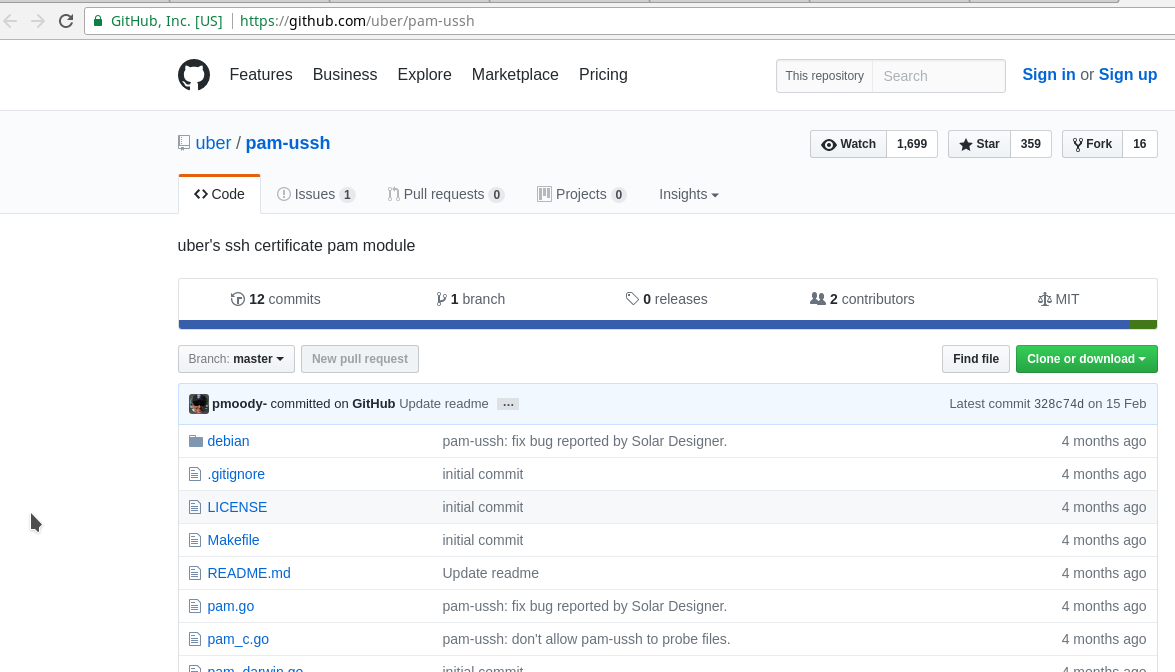Open Features in top navigation
The image size is (1175, 672).
[261, 75]
